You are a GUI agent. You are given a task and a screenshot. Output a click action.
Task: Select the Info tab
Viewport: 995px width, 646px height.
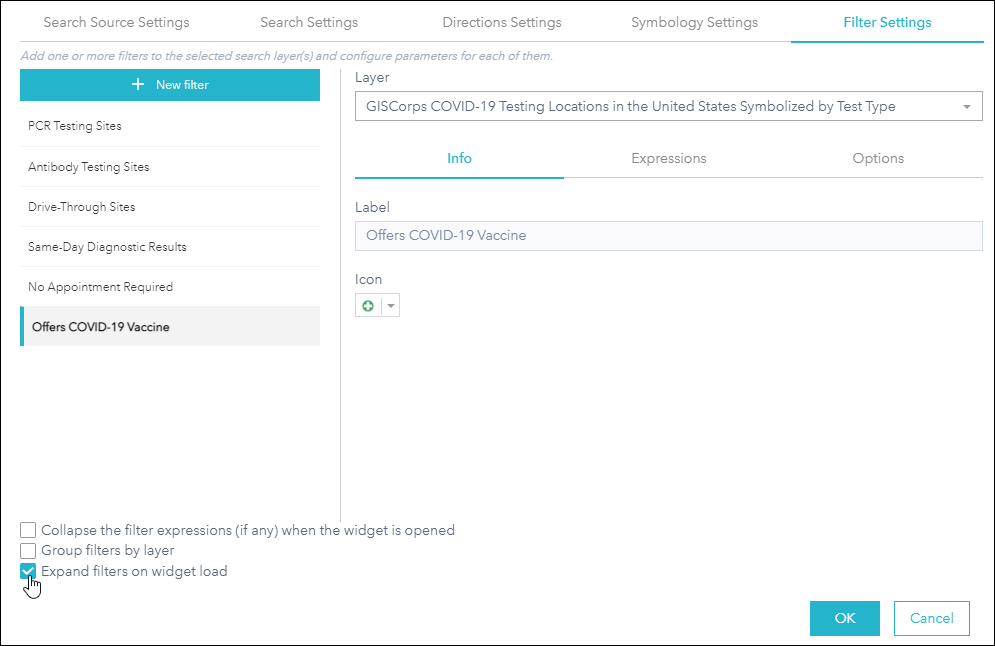tap(459, 158)
